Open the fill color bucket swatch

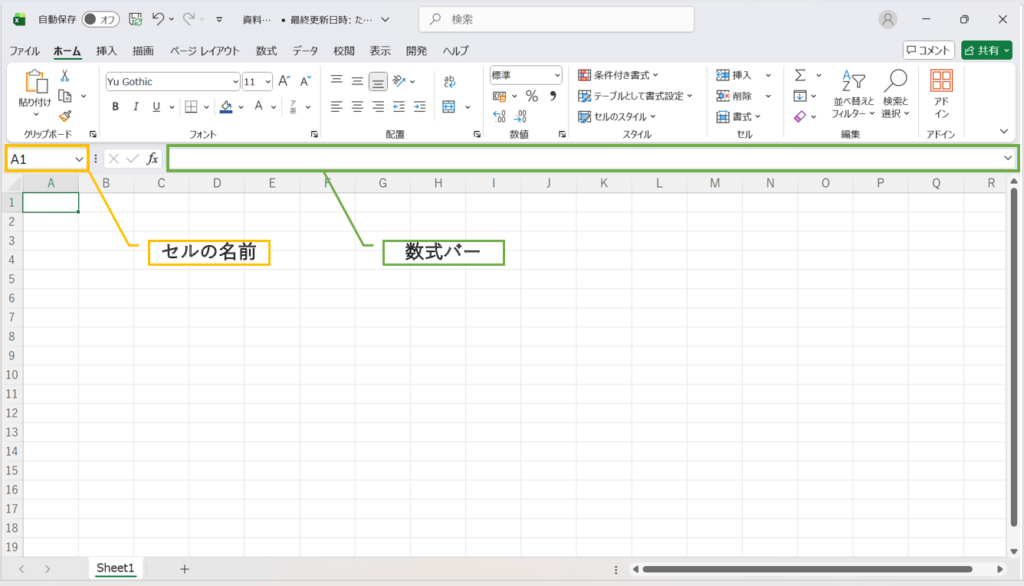coord(226,106)
